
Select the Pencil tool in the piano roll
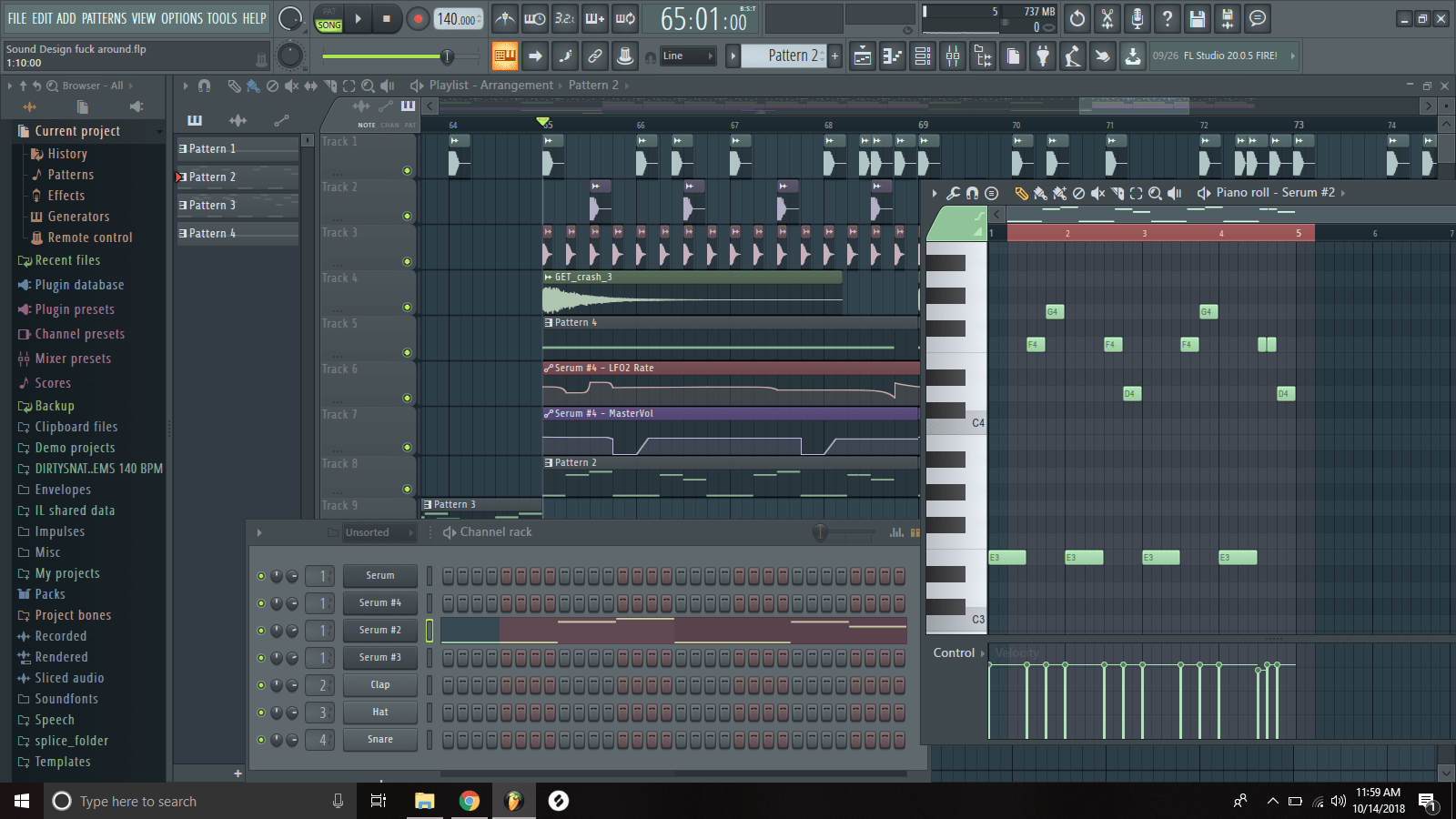coord(1021,193)
